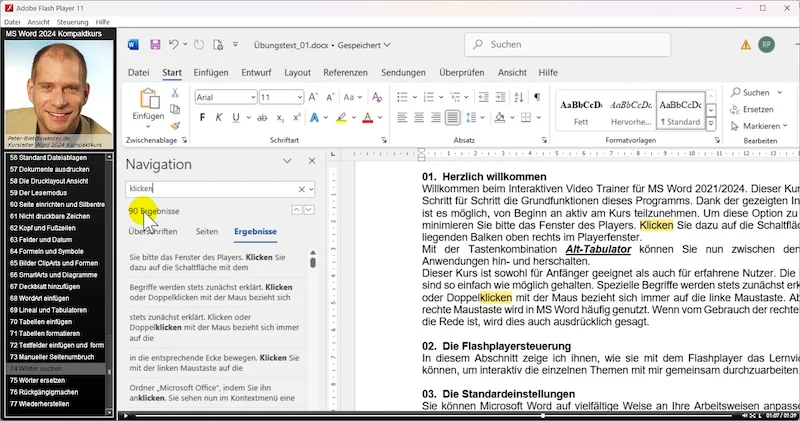800x421 pixels.
Task: Clear all formatting with the eraser A icon
Action: coord(377,97)
